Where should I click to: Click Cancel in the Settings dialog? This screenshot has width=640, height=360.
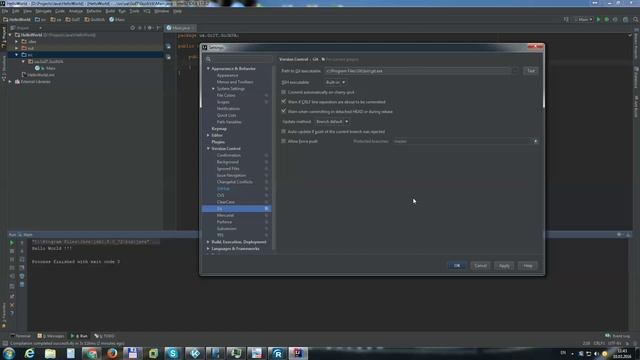[480, 266]
